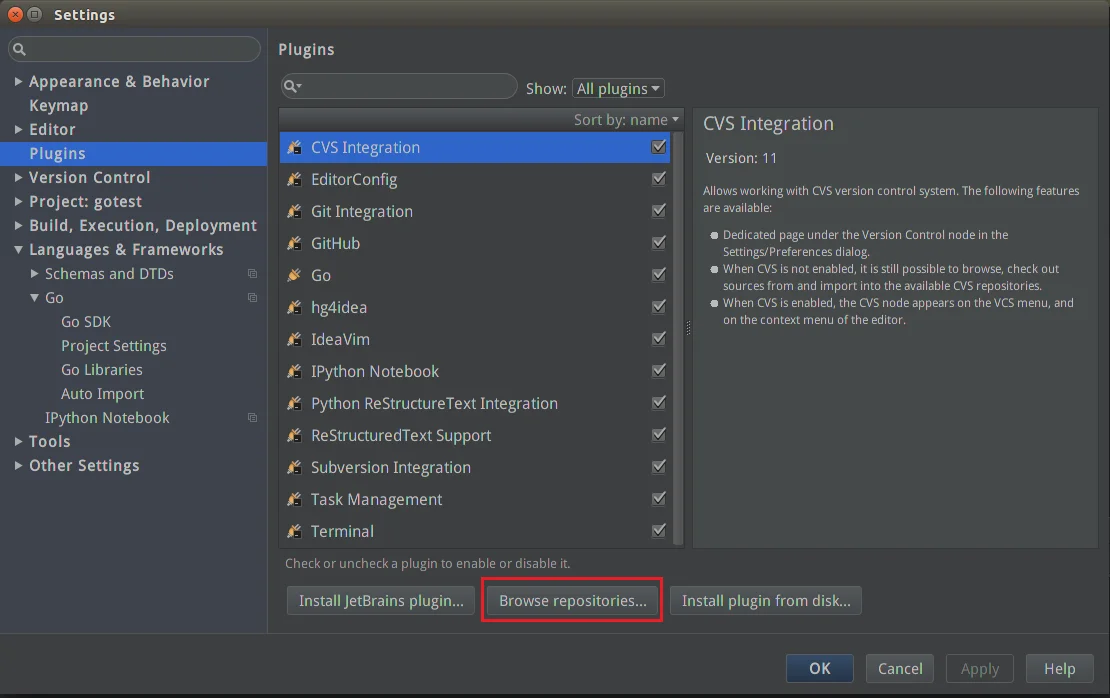Expand the Version Control tree node
The image size is (1110, 698).
click(18, 178)
